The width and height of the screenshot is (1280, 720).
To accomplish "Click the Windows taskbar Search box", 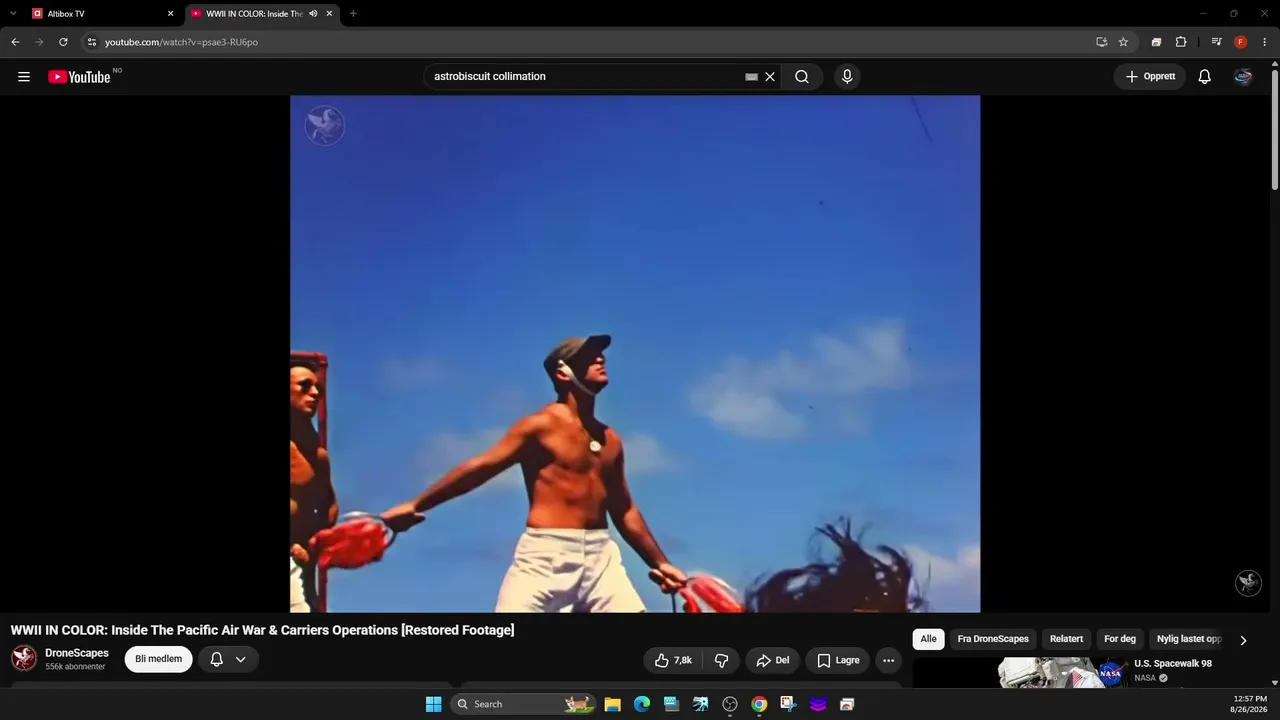I will click(524, 704).
